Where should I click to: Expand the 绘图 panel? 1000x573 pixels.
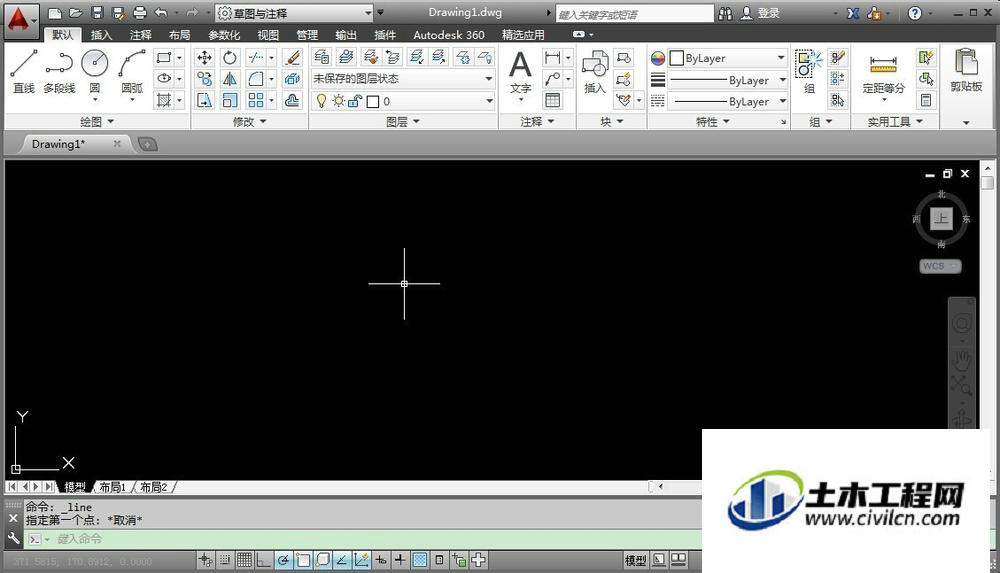pyautogui.click(x=97, y=121)
